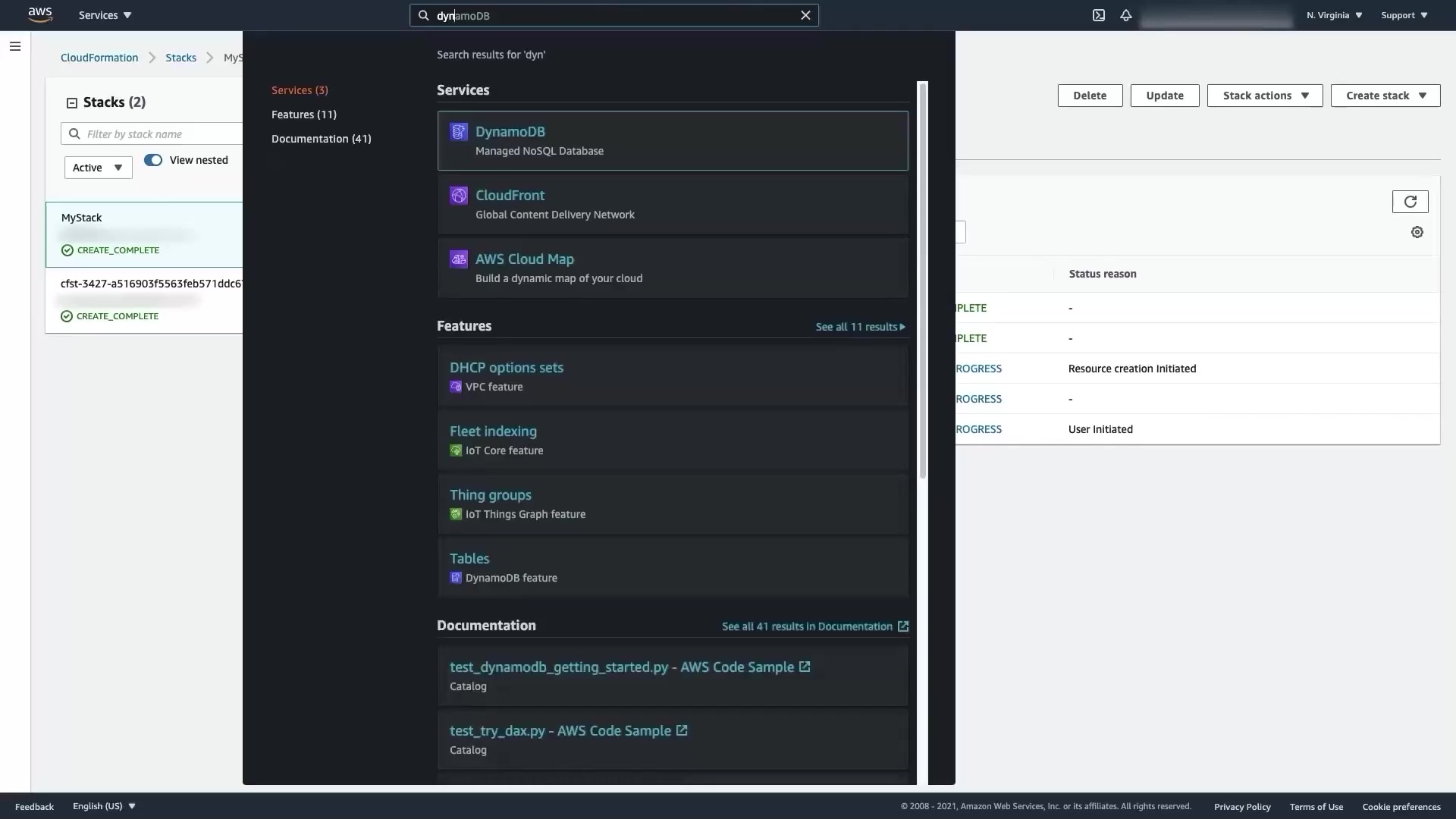Viewport: 1456px width, 819px height.
Task: Open the Active filter dropdown
Action: [x=98, y=168]
